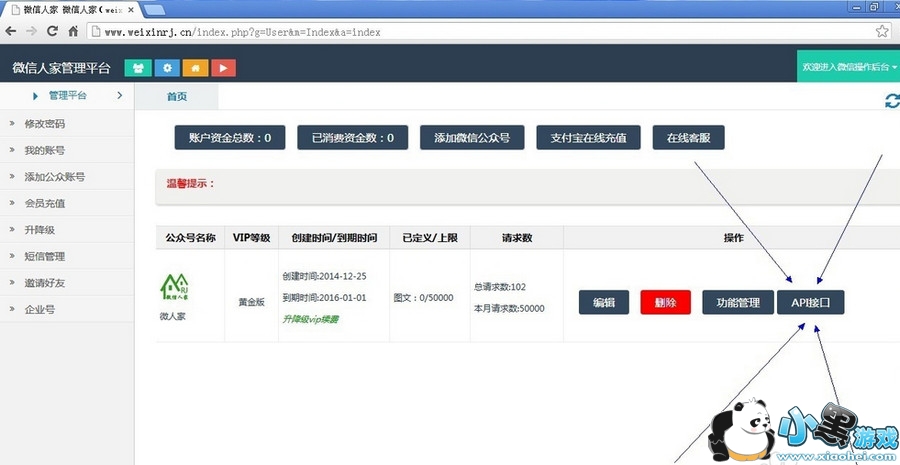Viewport: 900px width, 465px height.
Task: Click the 升降级vip续费 link
Action: pyautogui.click(x=310, y=319)
